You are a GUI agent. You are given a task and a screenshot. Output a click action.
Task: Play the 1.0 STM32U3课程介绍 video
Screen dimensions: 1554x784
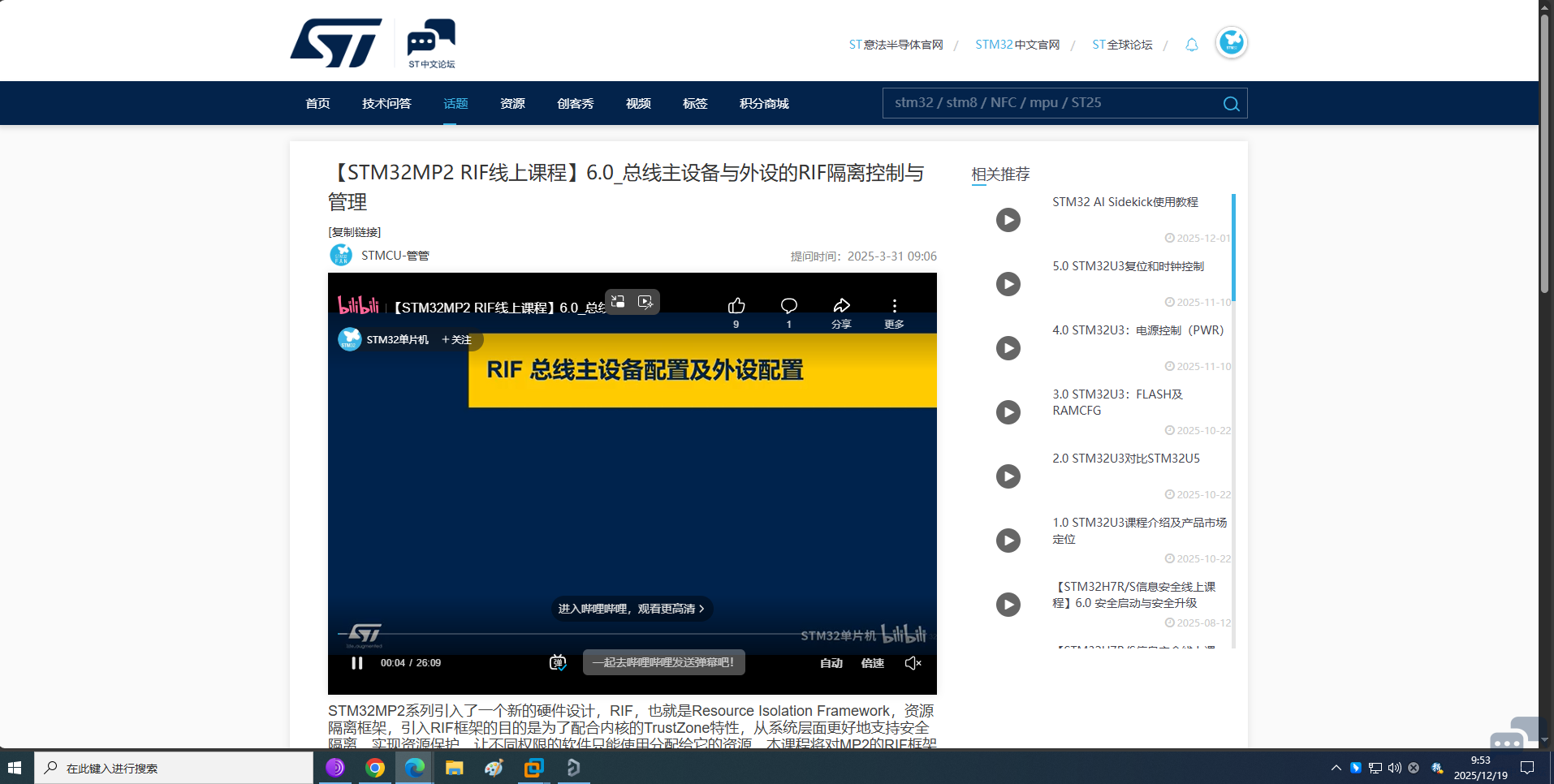pos(1008,541)
